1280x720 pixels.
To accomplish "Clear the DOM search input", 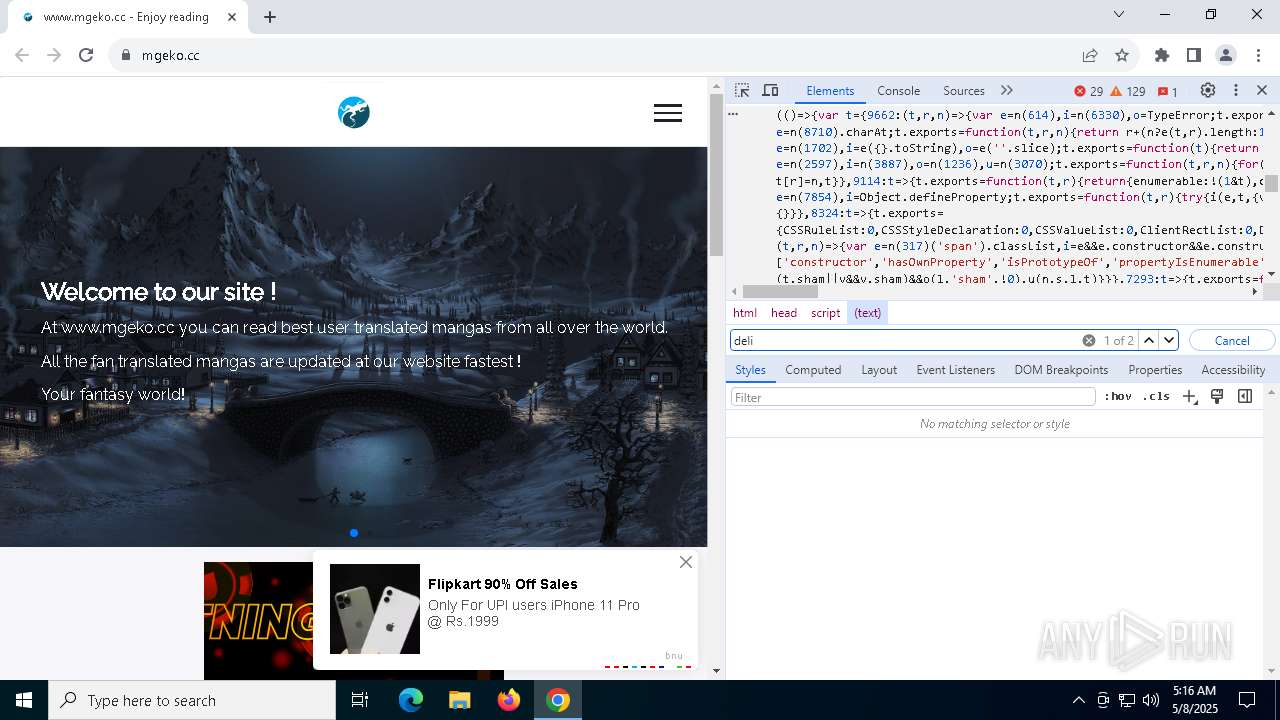I will click(x=1089, y=340).
